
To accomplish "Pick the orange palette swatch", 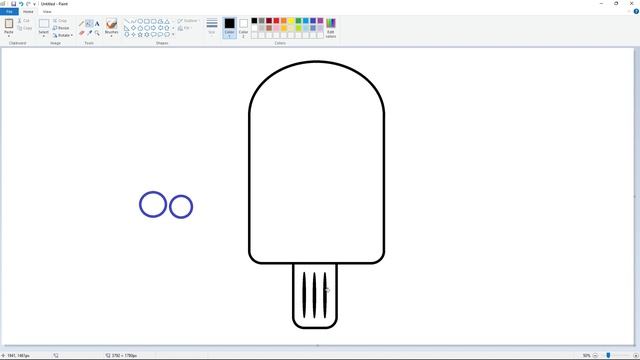I will pyautogui.click(x=284, y=20).
